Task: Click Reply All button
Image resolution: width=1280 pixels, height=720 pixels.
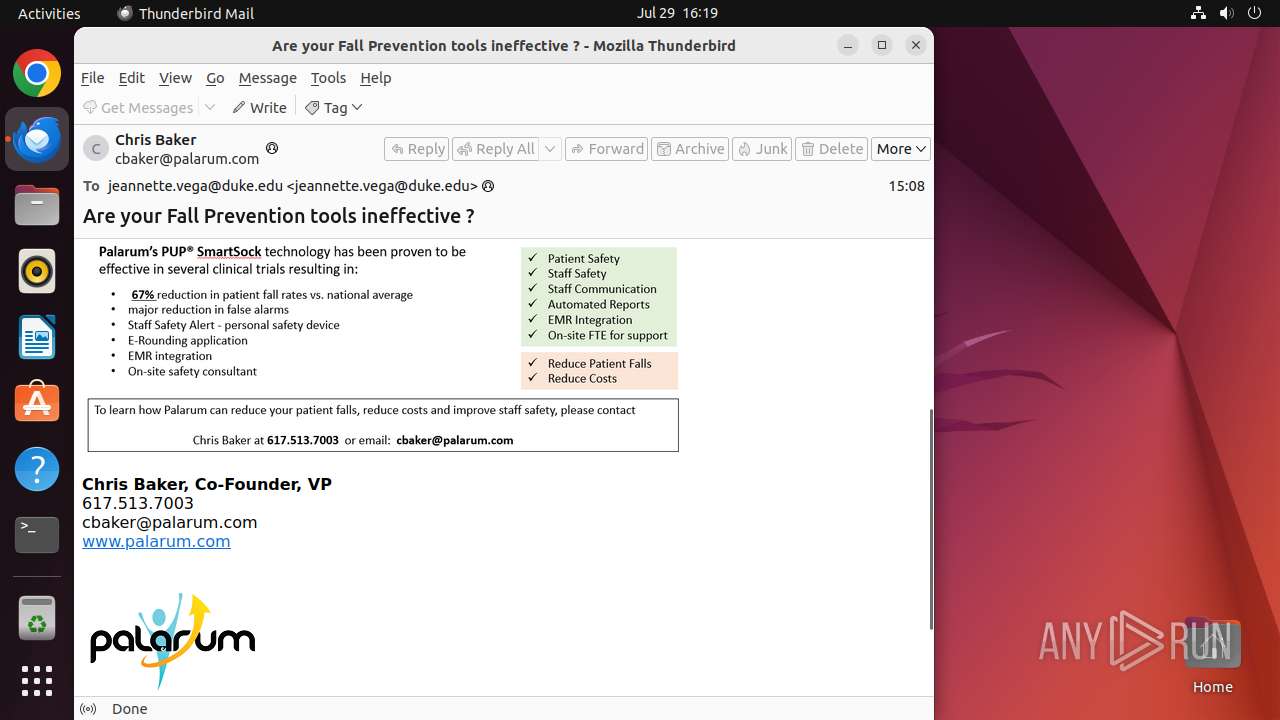Action: click(x=496, y=149)
